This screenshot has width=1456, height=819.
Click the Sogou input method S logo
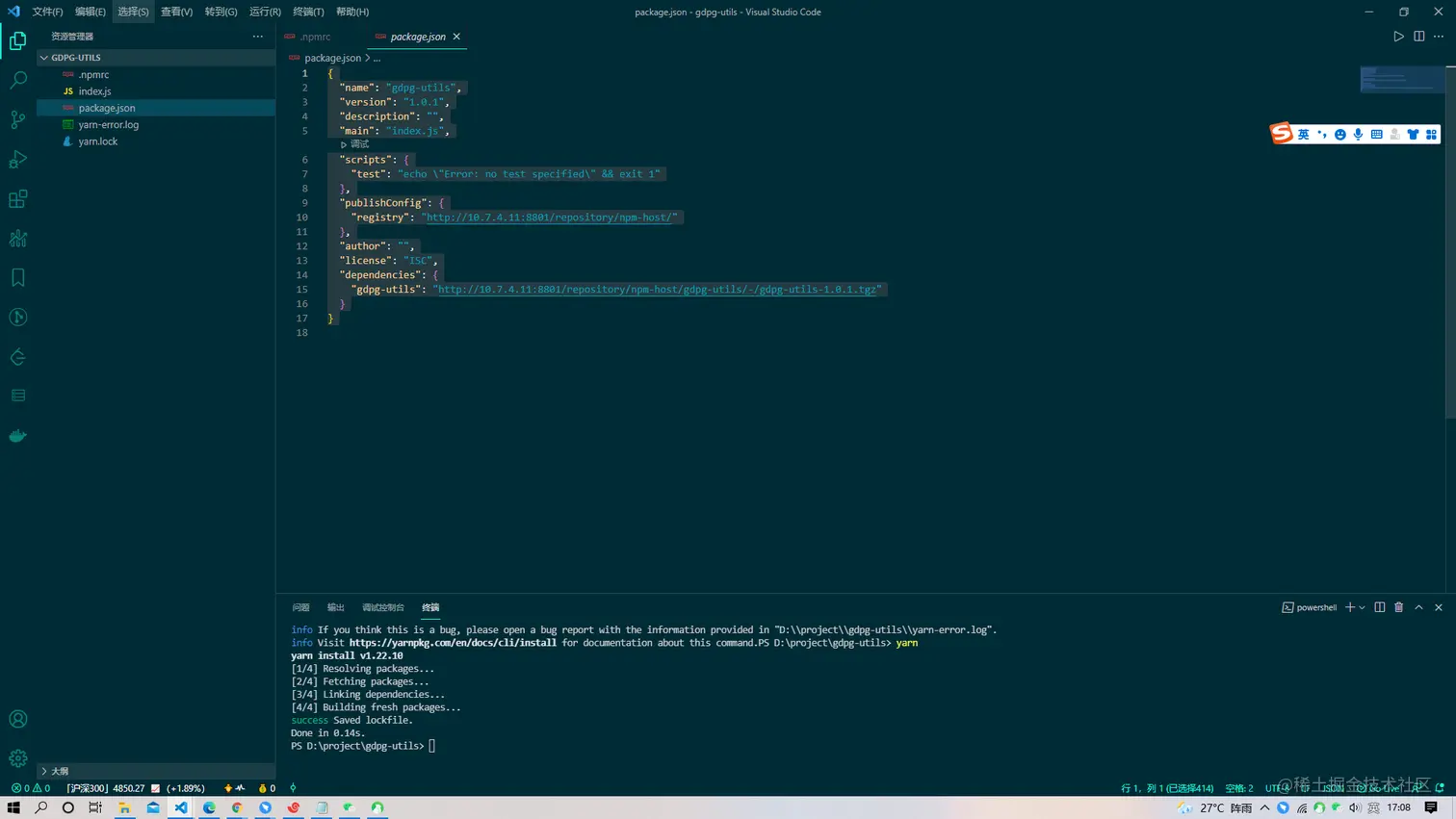click(1282, 133)
